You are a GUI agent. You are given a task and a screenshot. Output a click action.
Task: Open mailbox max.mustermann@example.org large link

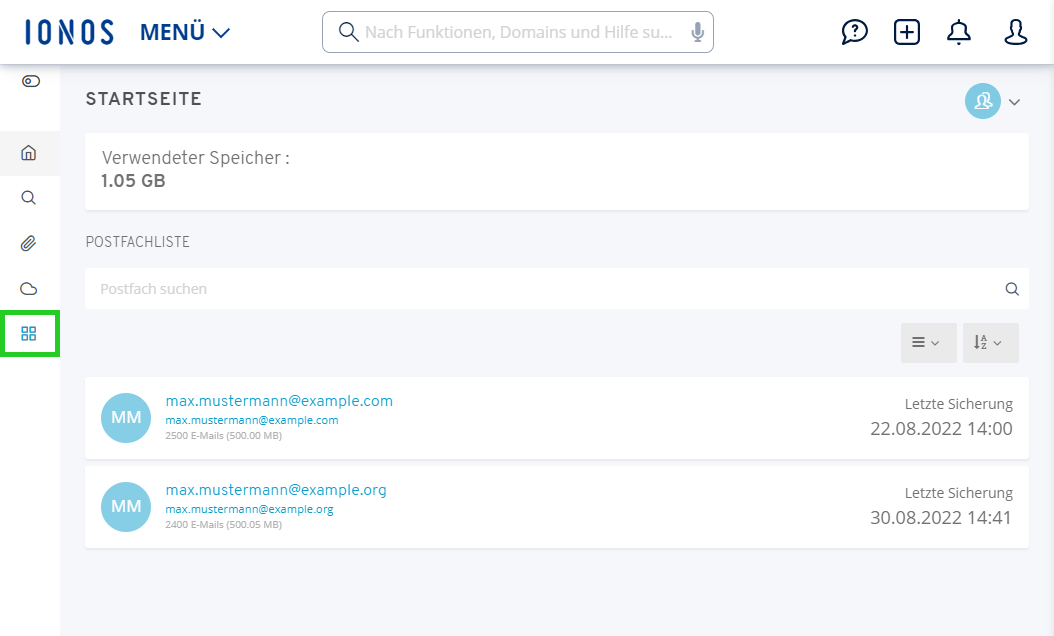(276, 489)
